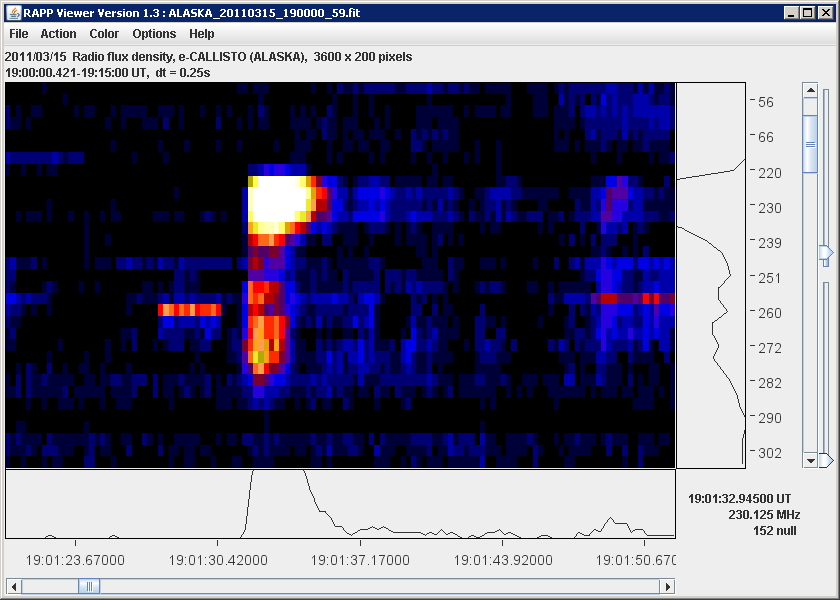
Task: Click the 260 frequency axis label
Action: click(769, 313)
